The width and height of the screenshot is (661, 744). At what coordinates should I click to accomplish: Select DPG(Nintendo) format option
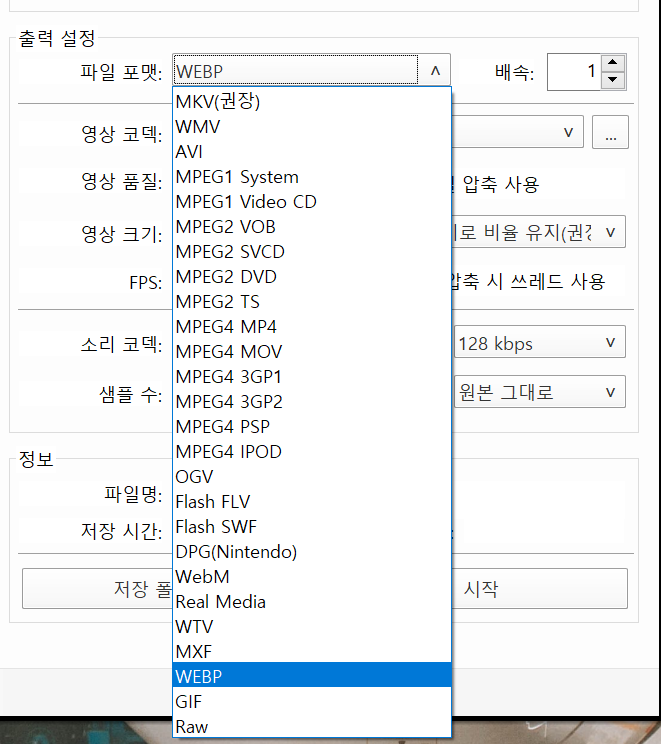pos(312,552)
